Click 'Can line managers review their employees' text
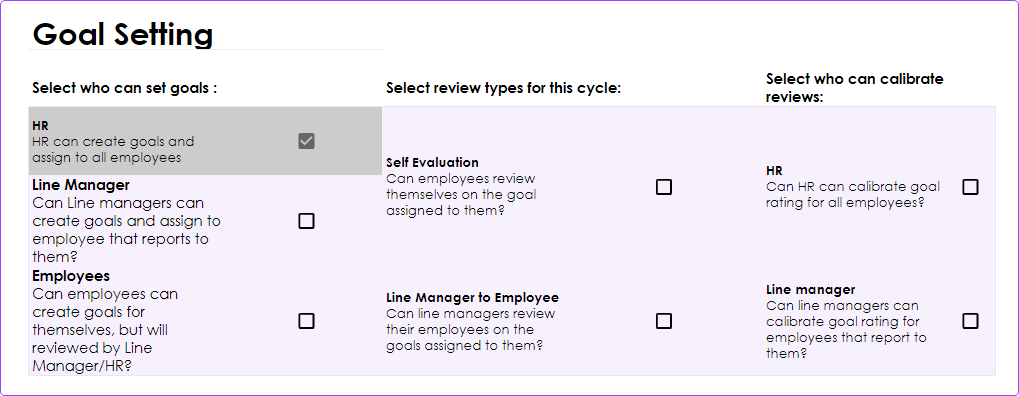 click(x=471, y=330)
